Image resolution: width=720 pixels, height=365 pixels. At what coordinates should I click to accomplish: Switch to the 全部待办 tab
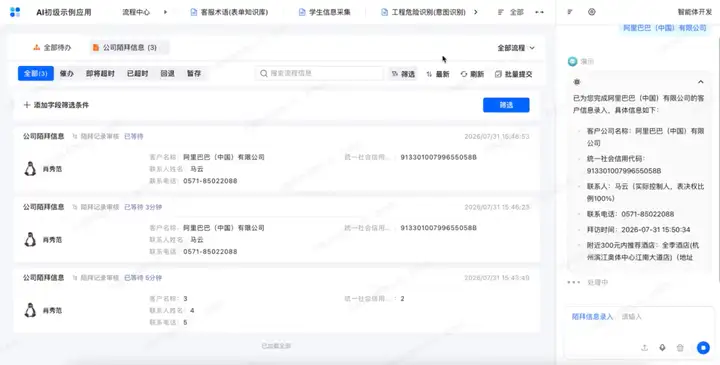(x=52, y=47)
